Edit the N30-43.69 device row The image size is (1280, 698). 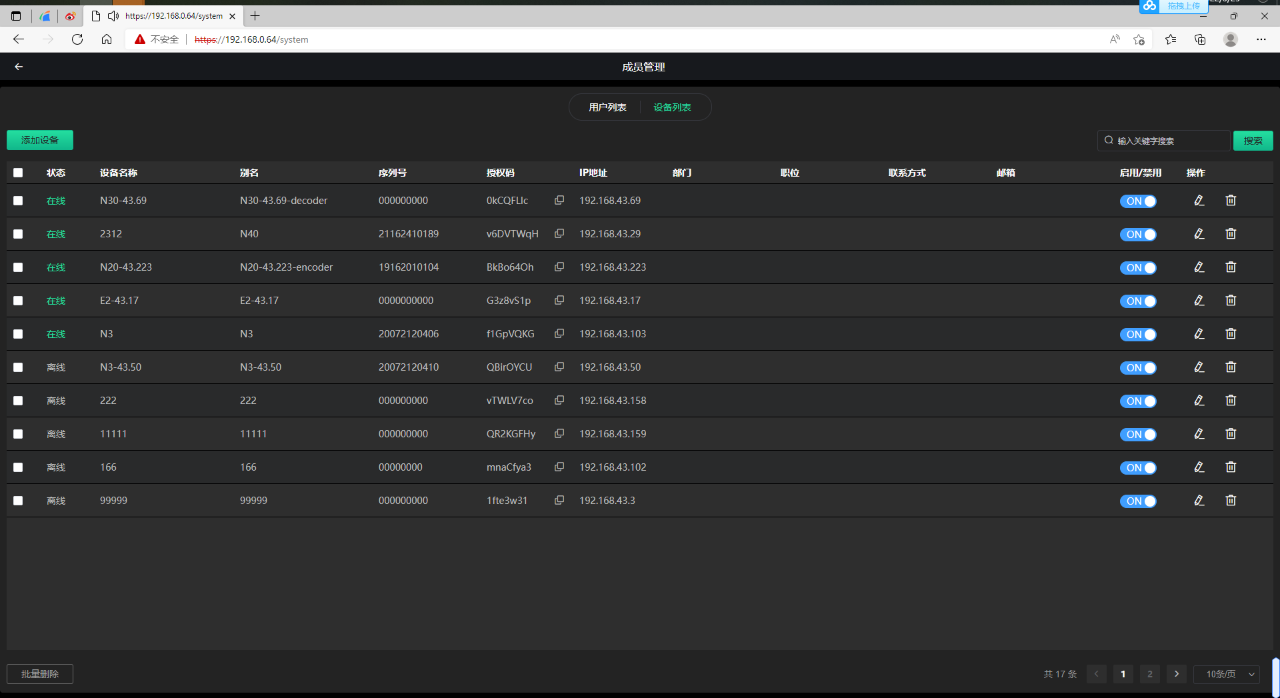point(1199,200)
